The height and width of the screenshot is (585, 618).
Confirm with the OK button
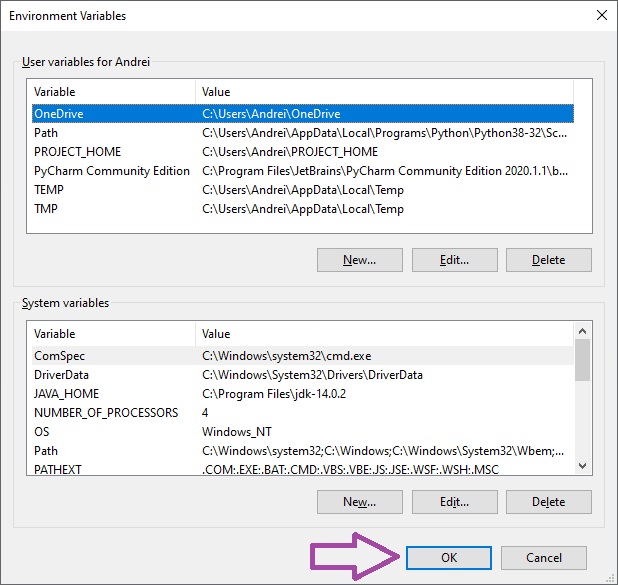(449, 557)
